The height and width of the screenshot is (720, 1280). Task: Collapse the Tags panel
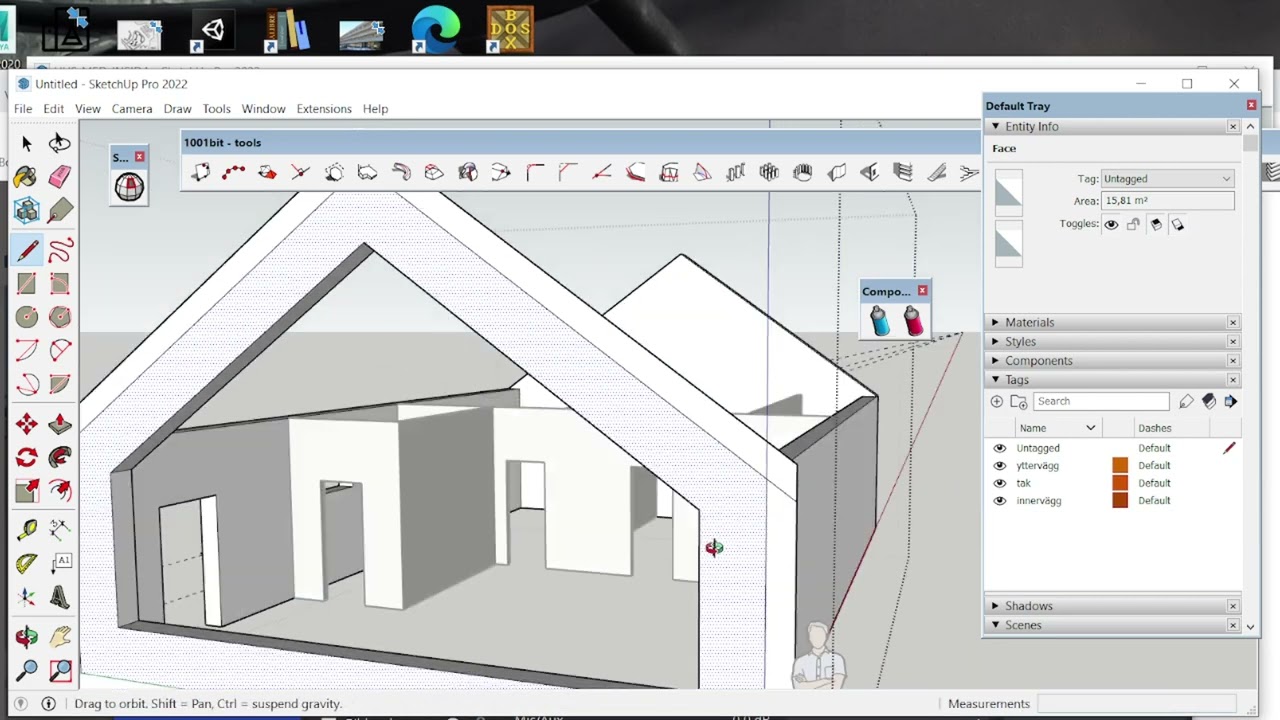point(995,380)
